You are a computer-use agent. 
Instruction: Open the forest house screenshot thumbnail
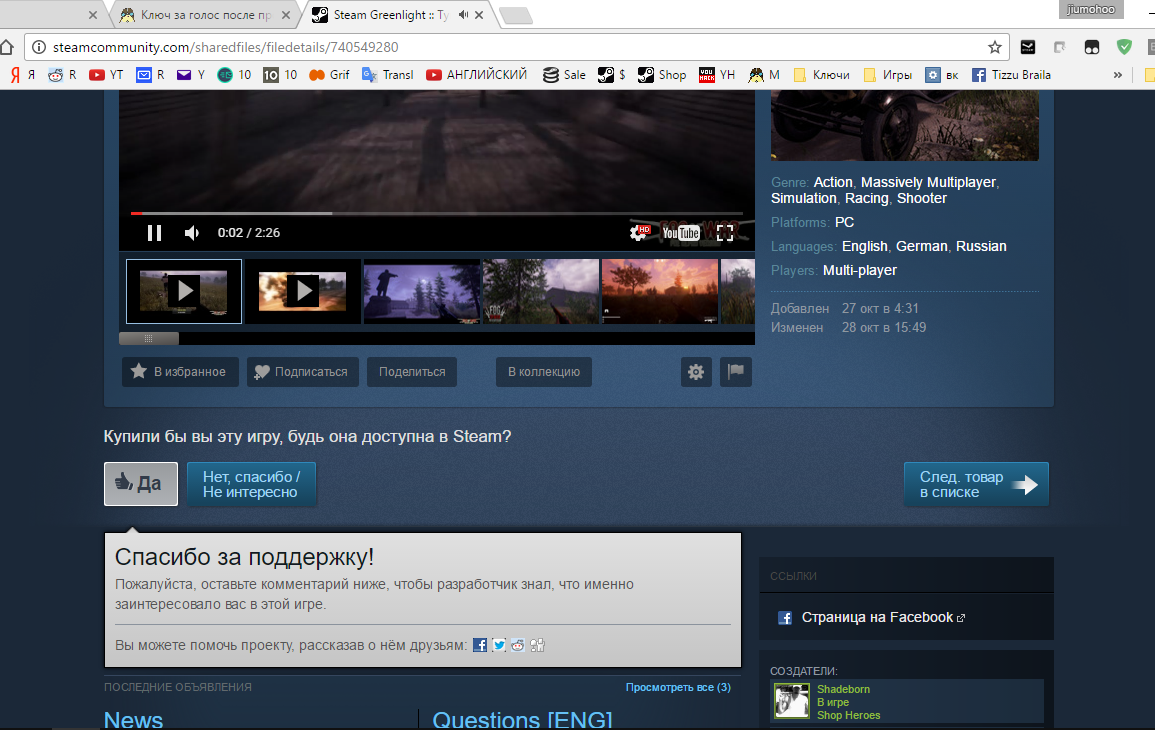[541, 291]
